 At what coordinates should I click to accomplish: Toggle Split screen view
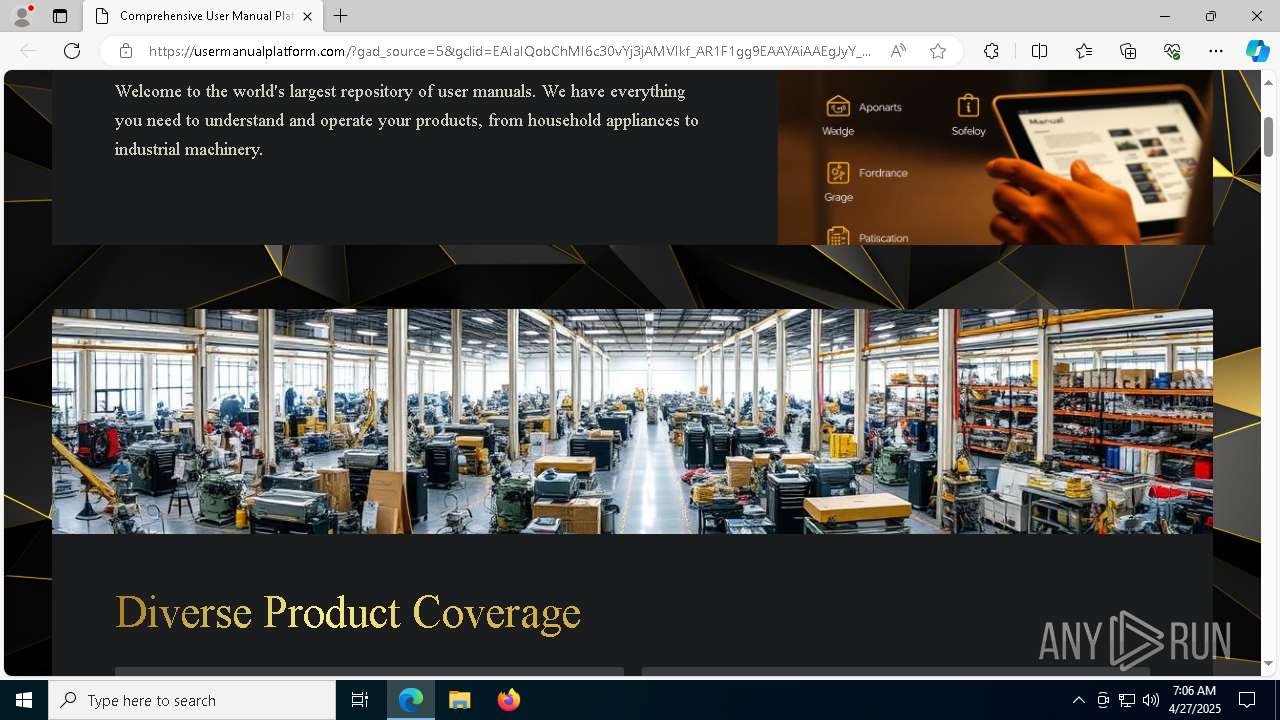point(1039,51)
